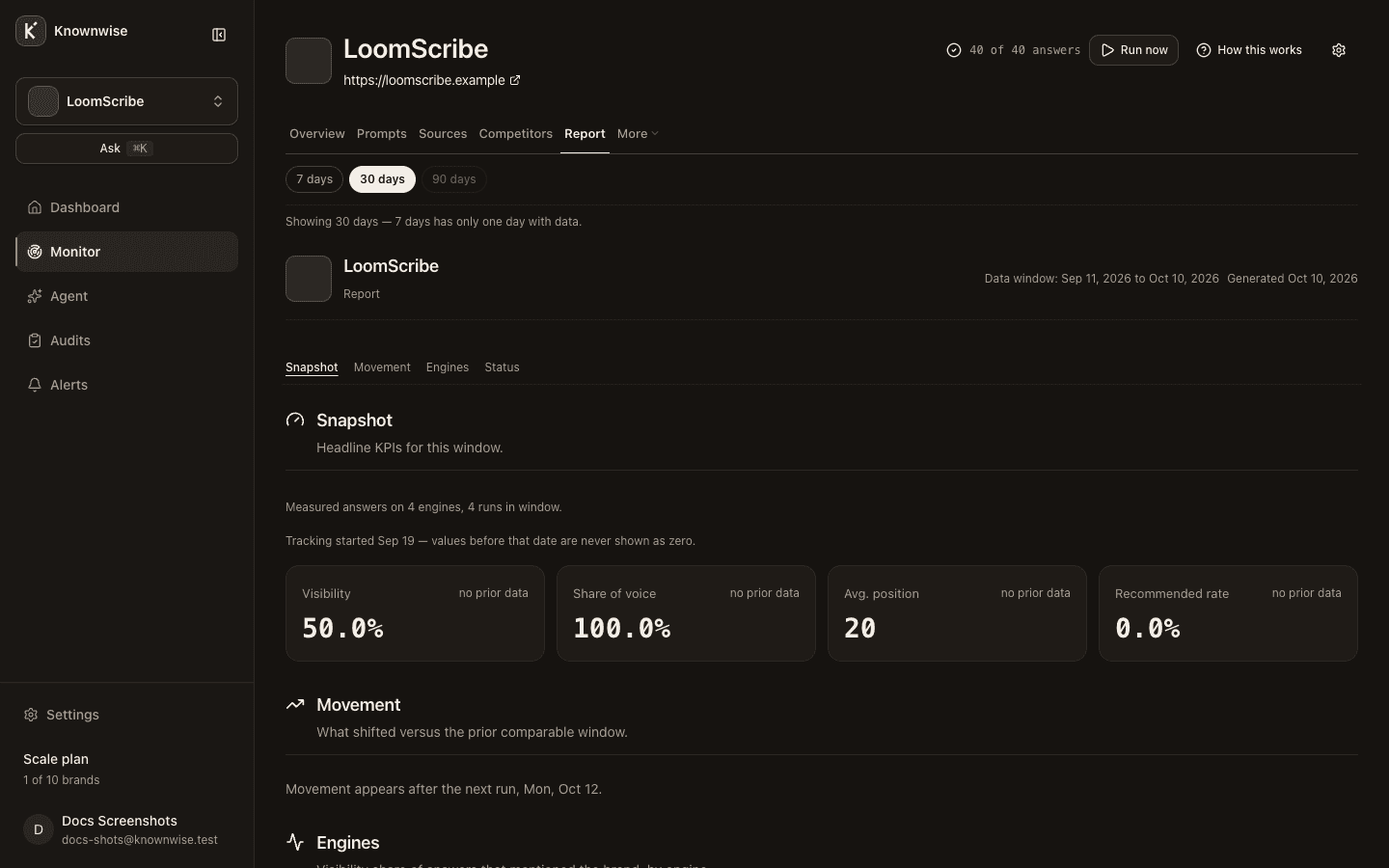Open external link icon beside loomscribe URL
The image size is (1389, 868).
515,80
